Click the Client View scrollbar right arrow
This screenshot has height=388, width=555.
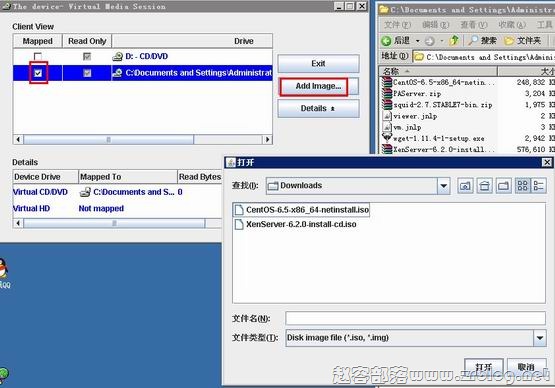point(268,139)
